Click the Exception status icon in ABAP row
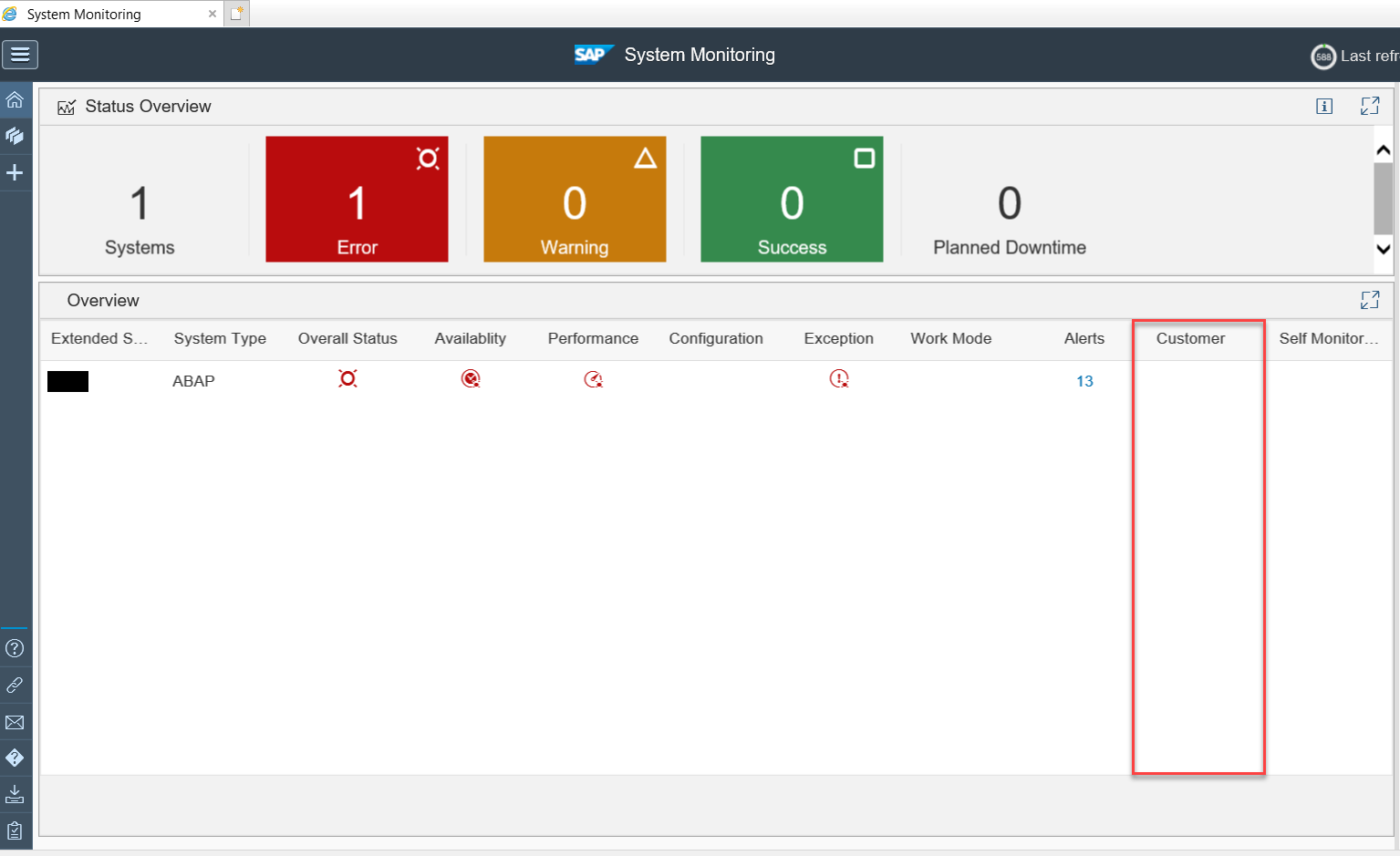Viewport: 1400px width, 856px height. coord(839,378)
